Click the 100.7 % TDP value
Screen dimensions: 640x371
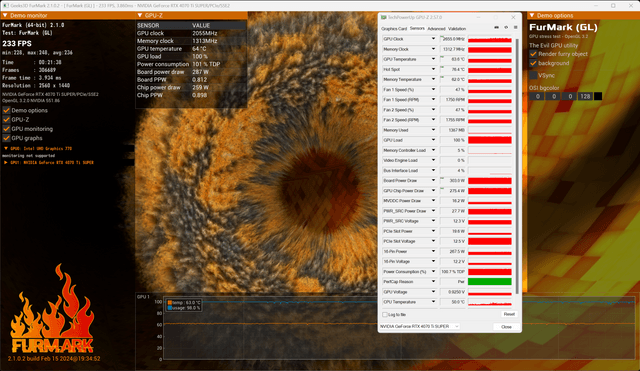[x=453, y=272]
